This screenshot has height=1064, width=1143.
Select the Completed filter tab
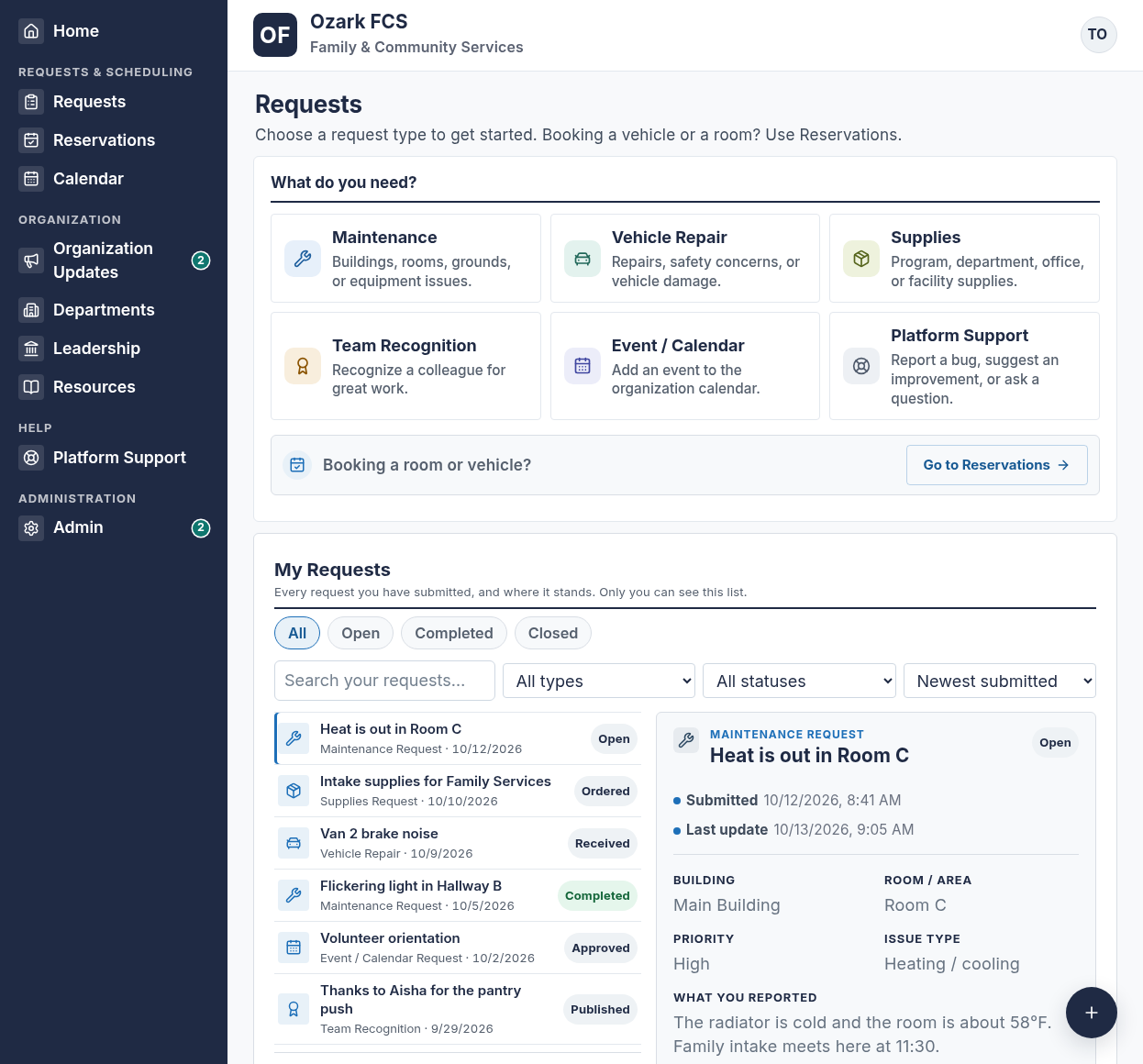[x=454, y=633]
